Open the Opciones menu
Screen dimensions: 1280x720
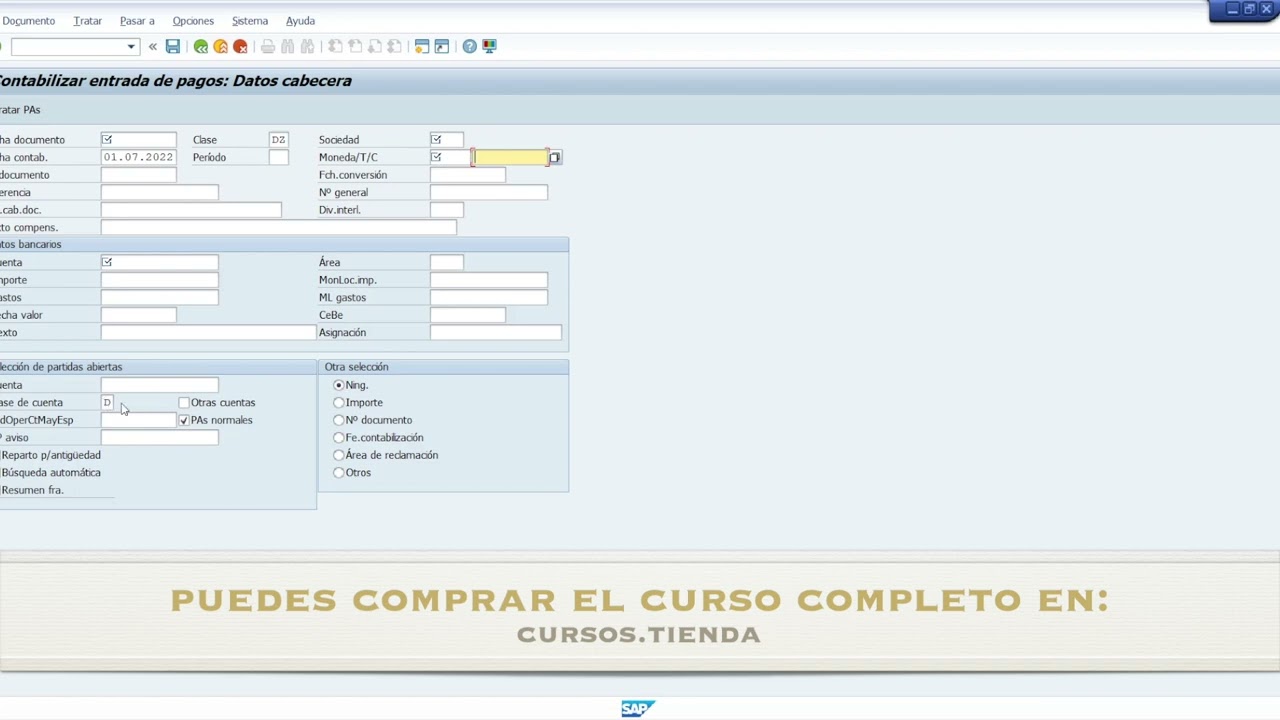tap(193, 21)
